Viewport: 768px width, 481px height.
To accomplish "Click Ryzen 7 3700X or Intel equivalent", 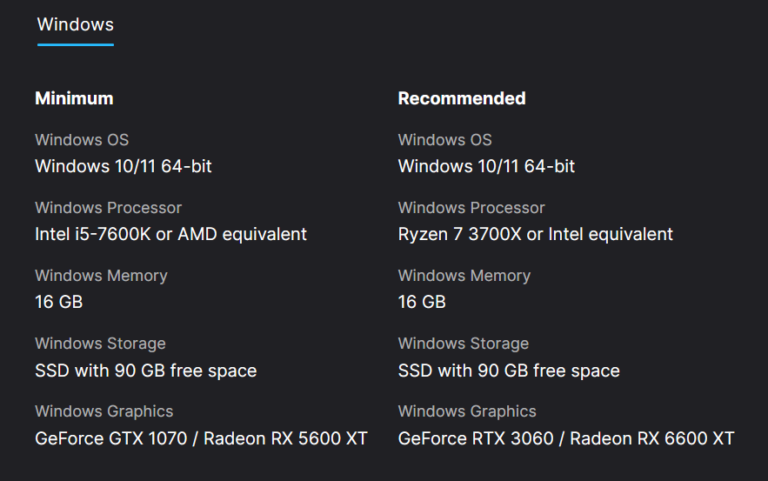I will click(x=535, y=234).
